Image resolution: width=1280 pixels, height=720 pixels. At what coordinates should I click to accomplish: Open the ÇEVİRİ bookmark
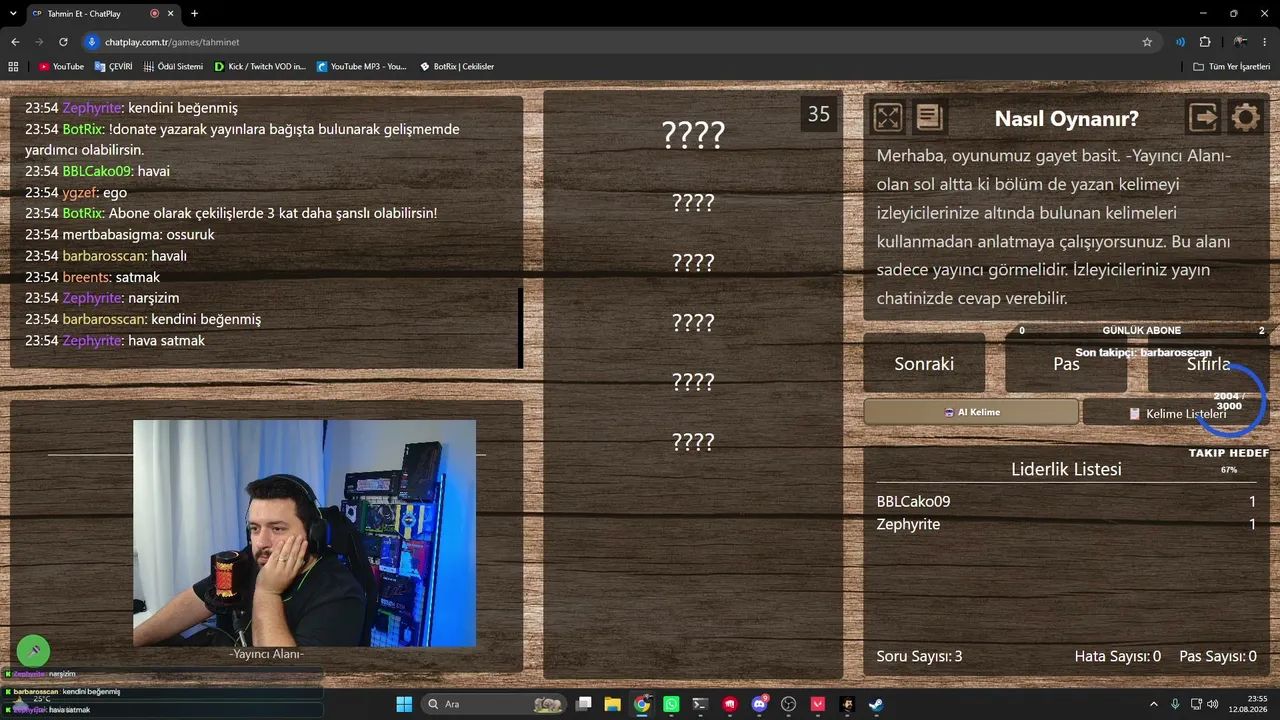pyautogui.click(x=113, y=66)
